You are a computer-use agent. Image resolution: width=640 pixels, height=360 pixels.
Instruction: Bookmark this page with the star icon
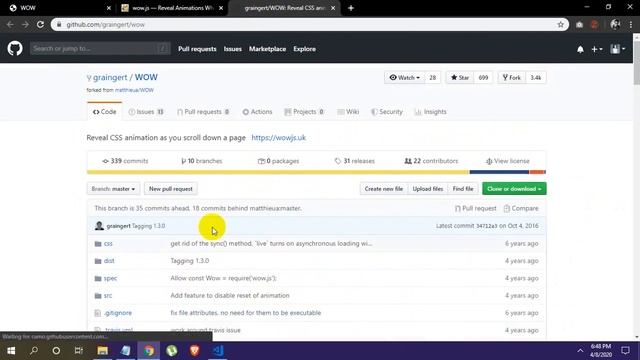560,24
